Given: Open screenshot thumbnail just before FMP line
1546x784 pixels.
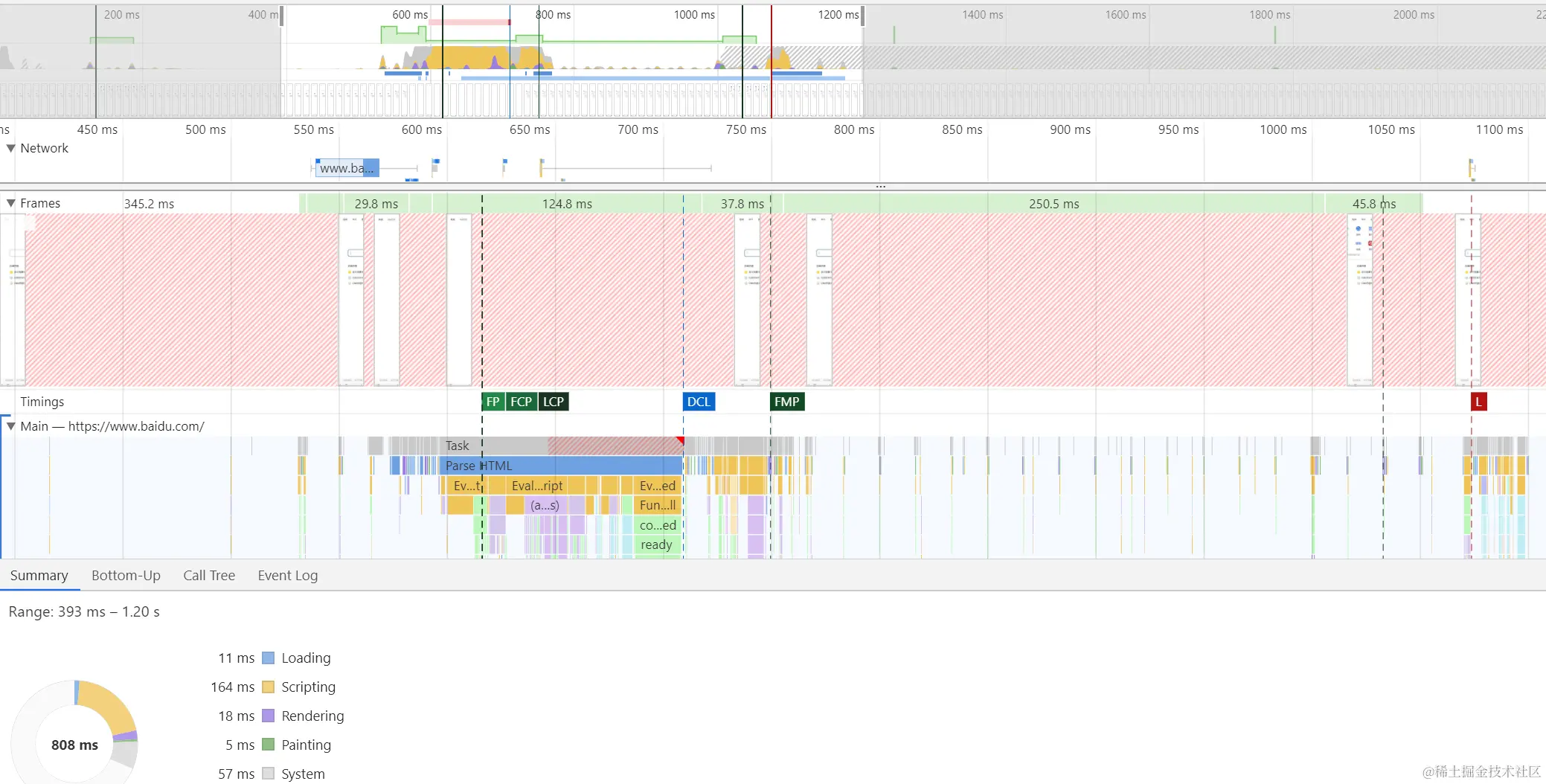Looking at the screenshot, I should coord(748,300).
